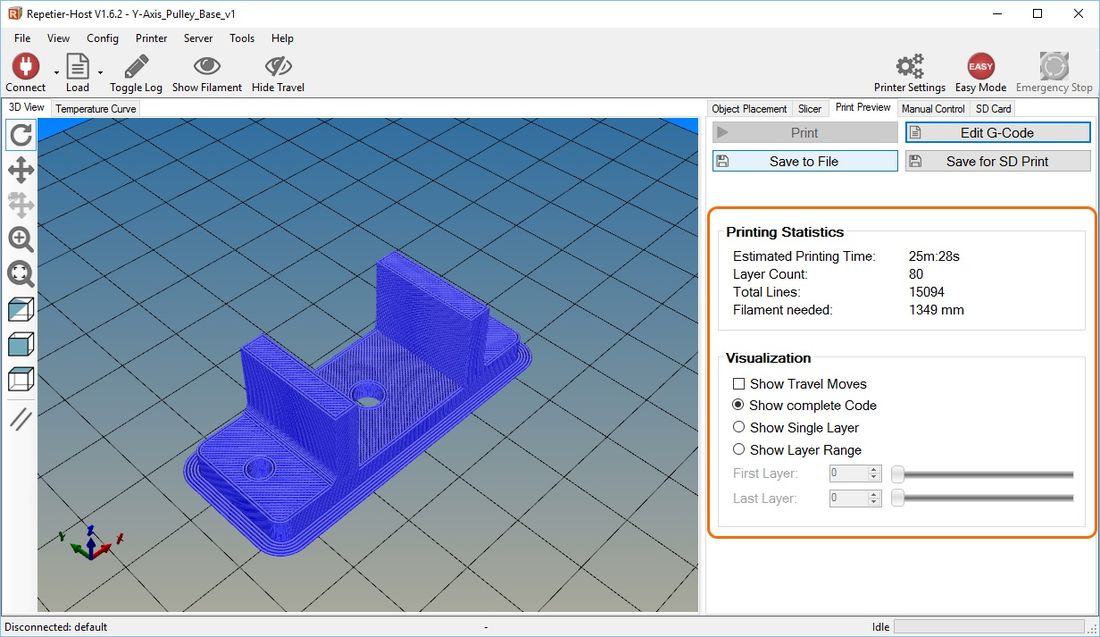Open the Tools menu
The image size is (1100, 637).
tap(242, 38)
